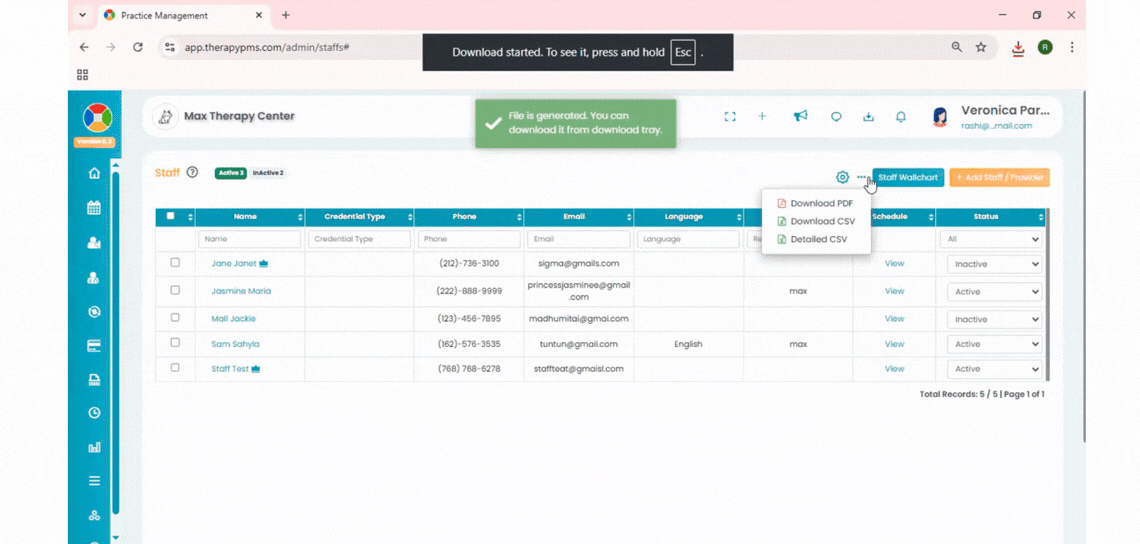Change Jasmine Maria's Active status dropdown

click(994, 292)
